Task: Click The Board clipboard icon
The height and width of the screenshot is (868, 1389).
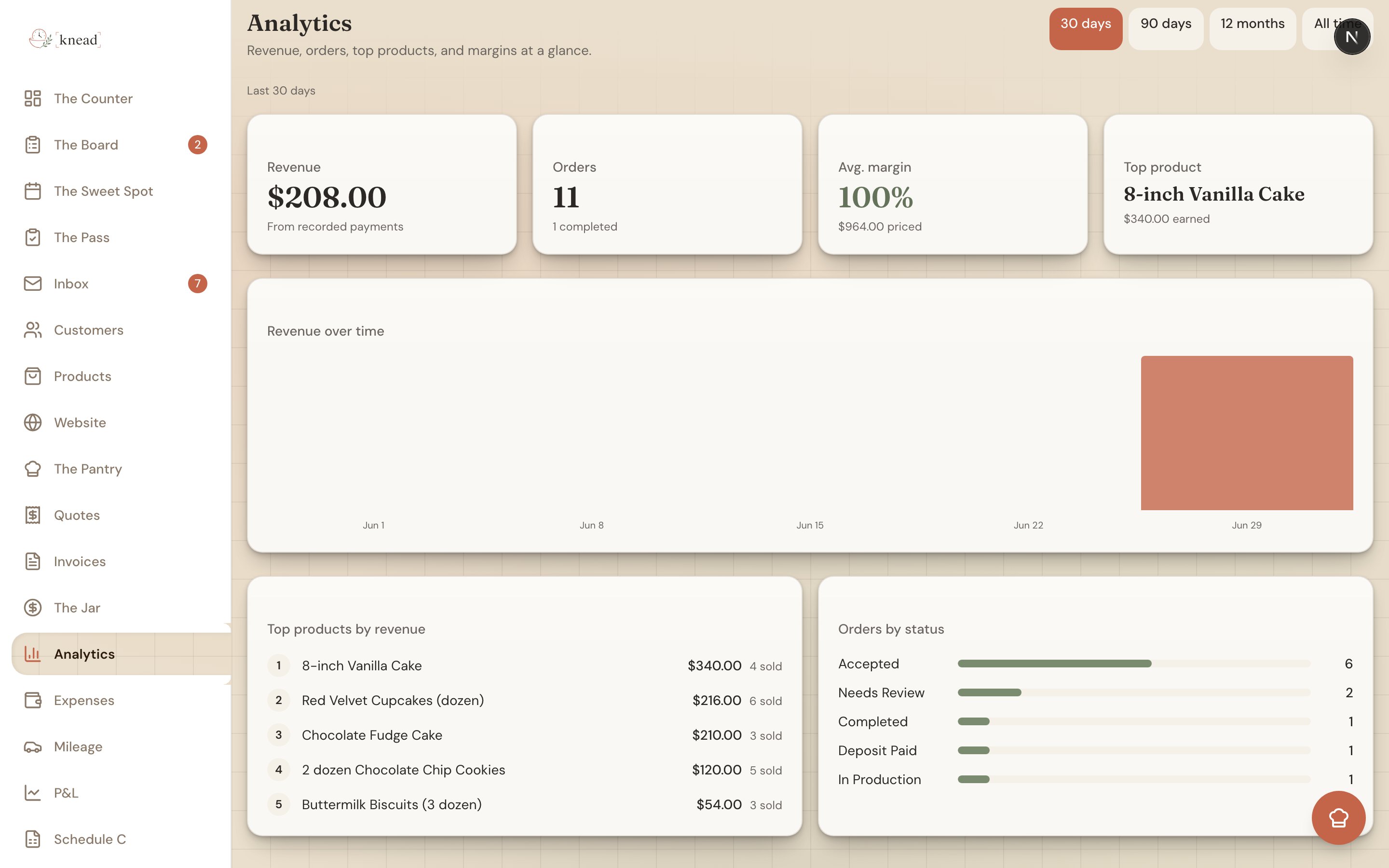Action: (x=33, y=145)
